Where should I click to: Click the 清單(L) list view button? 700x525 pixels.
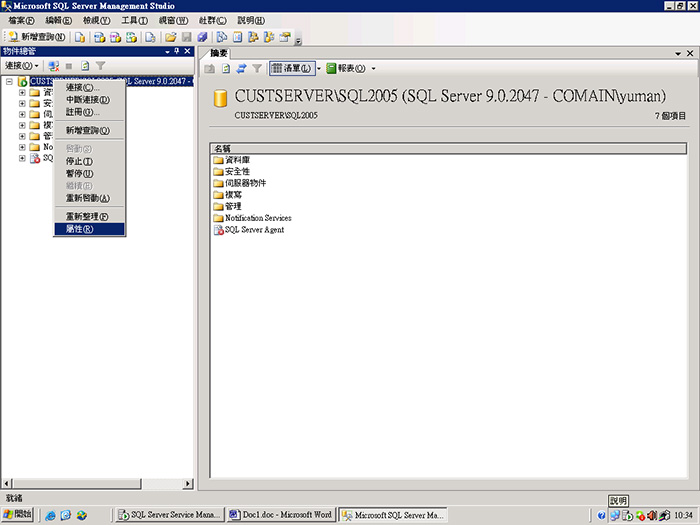click(x=292, y=68)
